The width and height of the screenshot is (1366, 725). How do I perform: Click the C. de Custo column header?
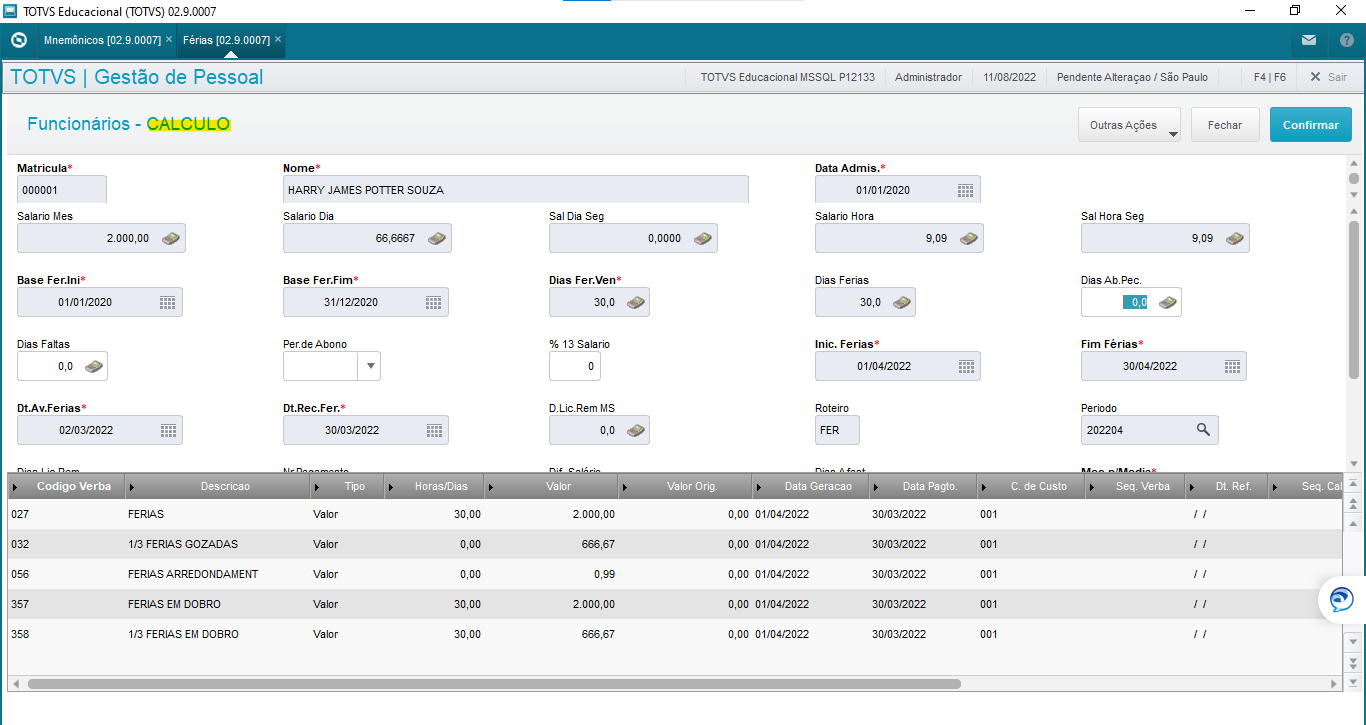pos(1032,486)
